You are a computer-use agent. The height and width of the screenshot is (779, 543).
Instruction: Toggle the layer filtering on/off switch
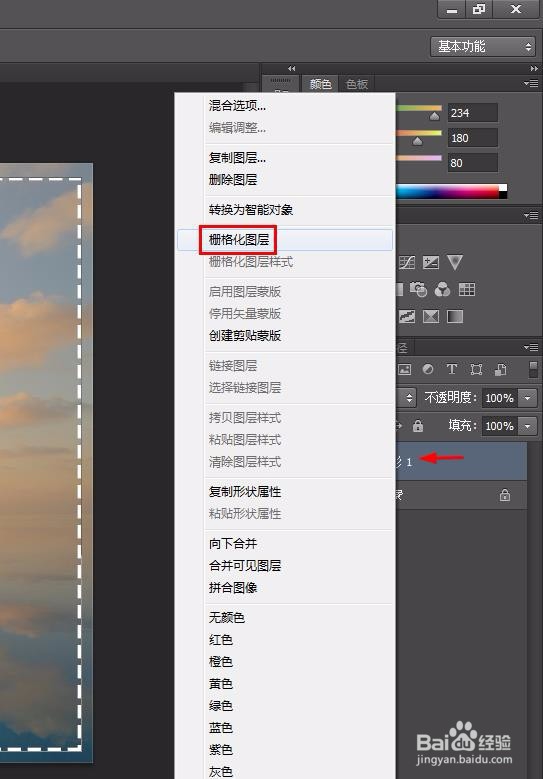click(x=533, y=369)
